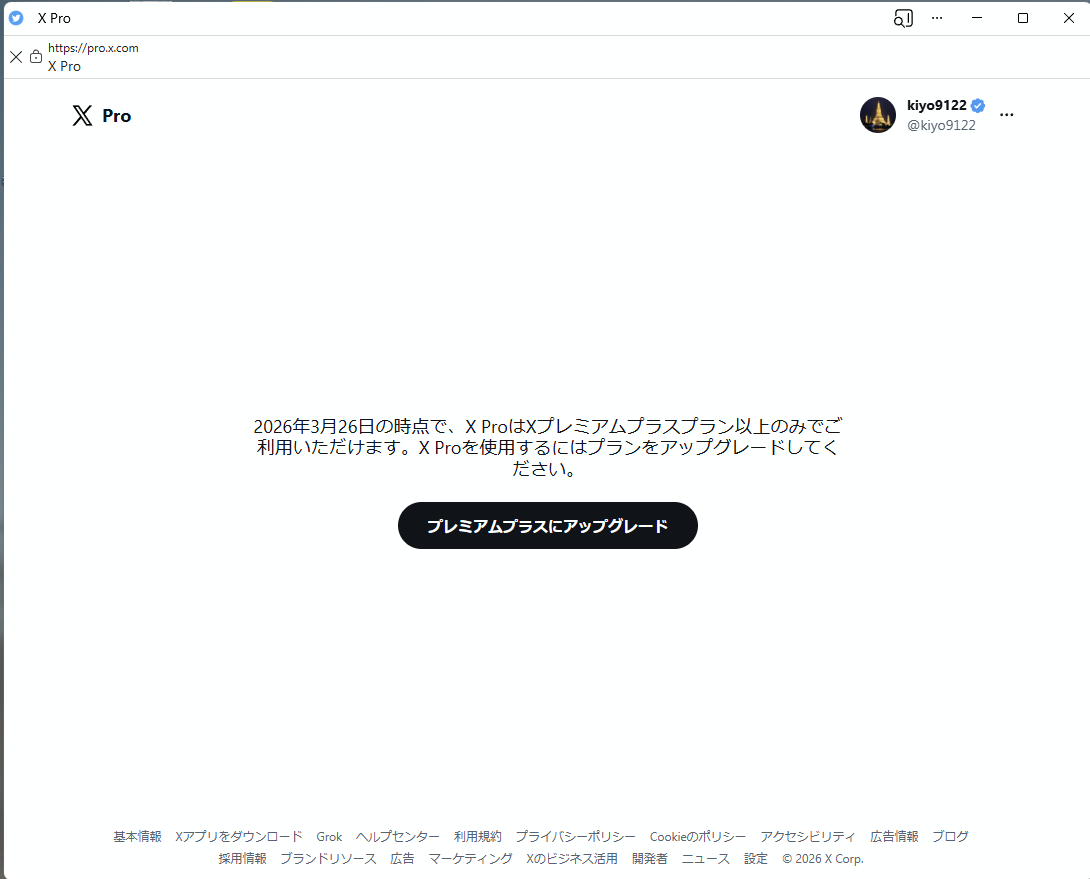This screenshot has height=879, width=1090.
Task: Open 利用規約 footer link
Action: pyautogui.click(x=478, y=837)
